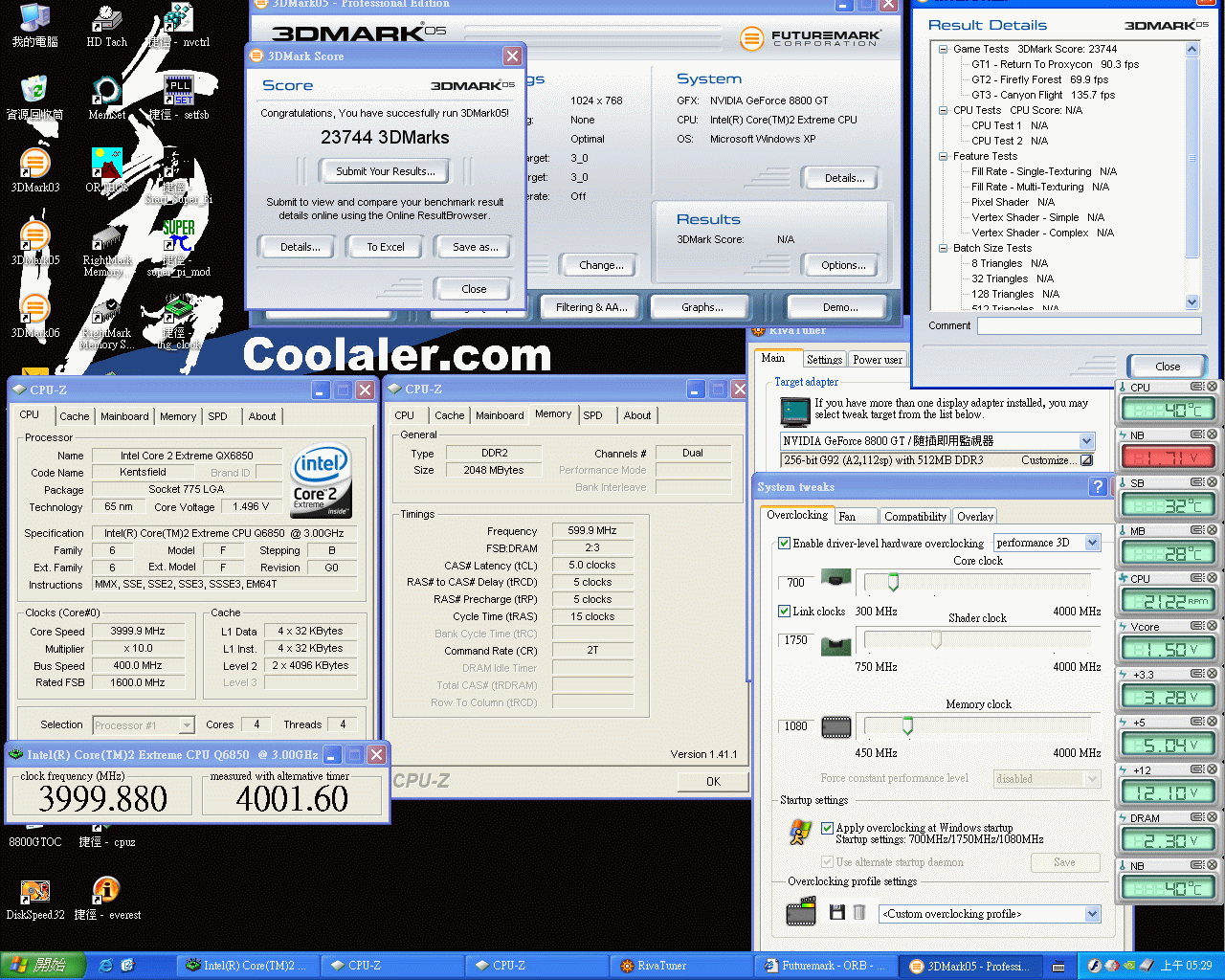Launch the ORTHOS desktop icon
Screen dimensions: 1225x980
[x=106, y=169]
